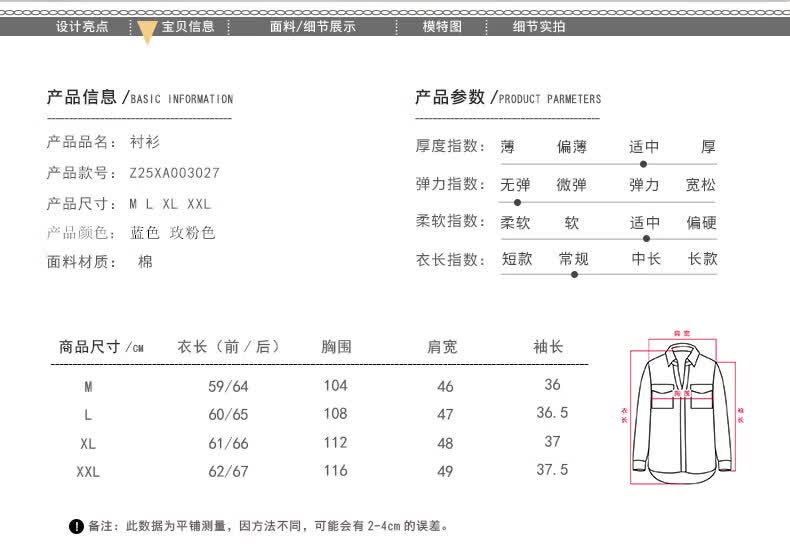Click the 袖长 column header
Viewport: 790px width, 558px height.
(x=548, y=346)
